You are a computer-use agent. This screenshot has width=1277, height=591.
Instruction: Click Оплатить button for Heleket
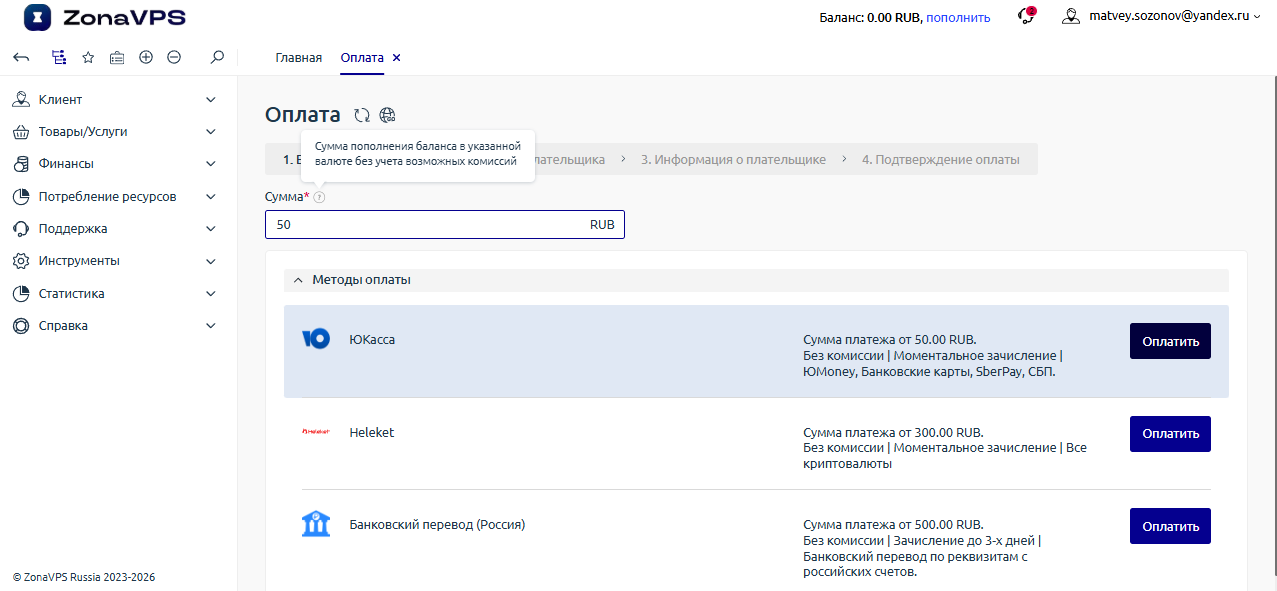point(1170,434)
